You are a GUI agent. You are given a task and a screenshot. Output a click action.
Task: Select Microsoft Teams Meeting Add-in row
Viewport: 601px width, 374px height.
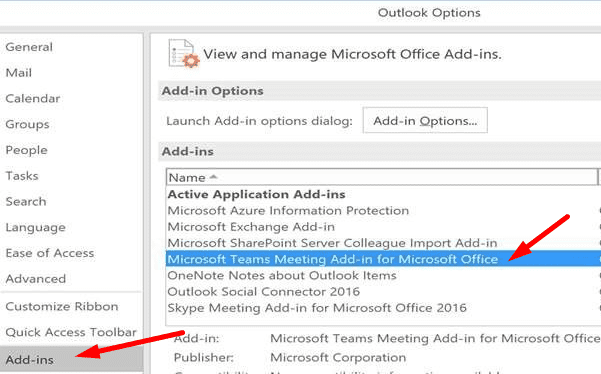coord(383,259)
